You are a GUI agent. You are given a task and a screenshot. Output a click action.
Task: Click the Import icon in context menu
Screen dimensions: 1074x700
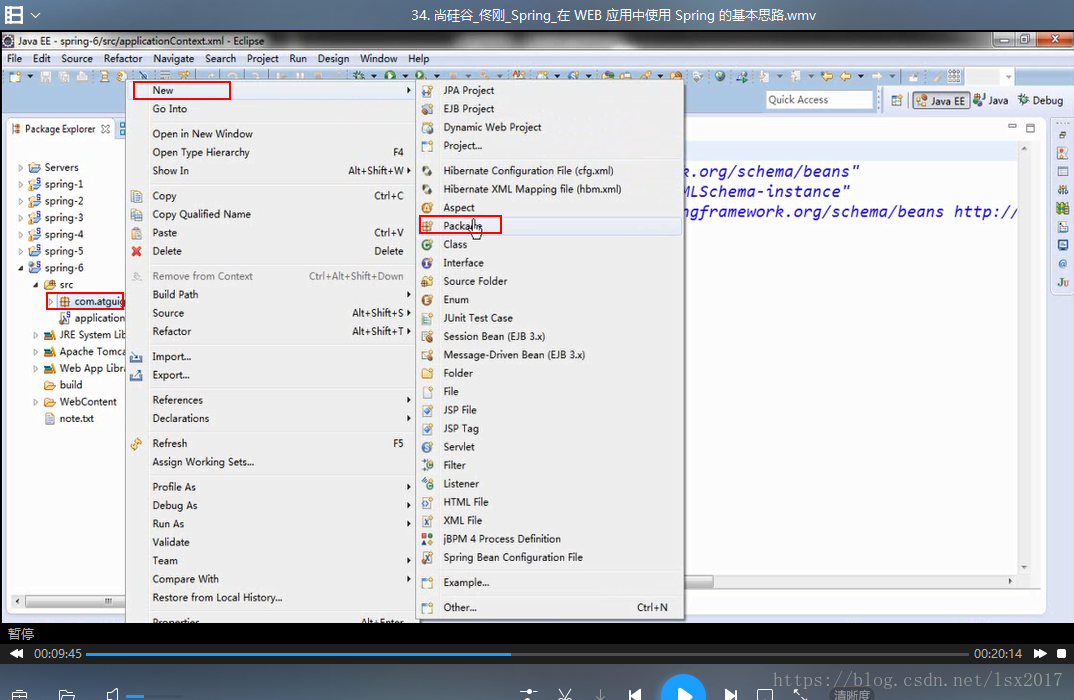(136, 357)
